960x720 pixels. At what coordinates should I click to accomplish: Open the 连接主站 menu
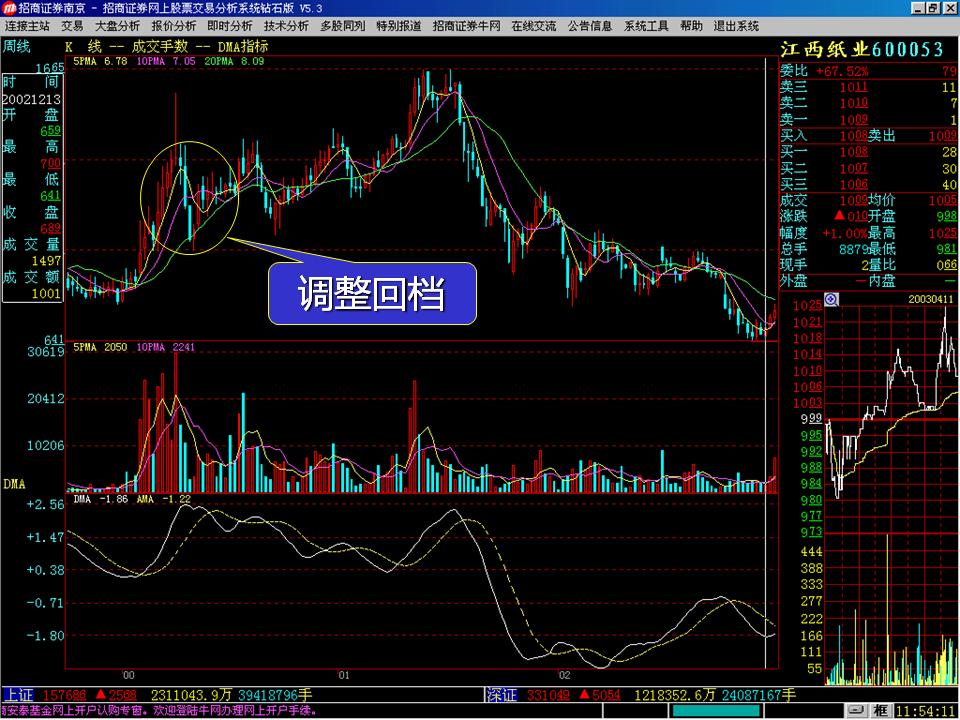click(28, 26)
